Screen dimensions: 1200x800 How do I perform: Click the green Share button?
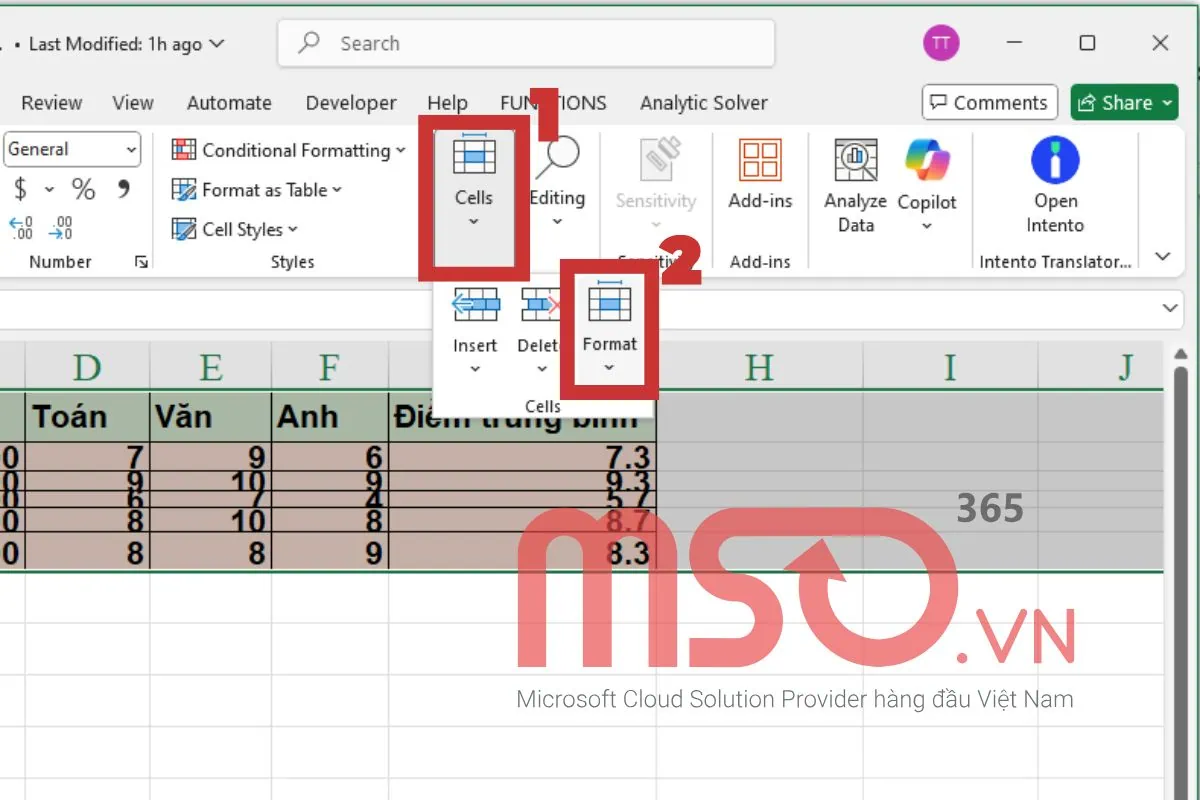tap(1124, 103)
